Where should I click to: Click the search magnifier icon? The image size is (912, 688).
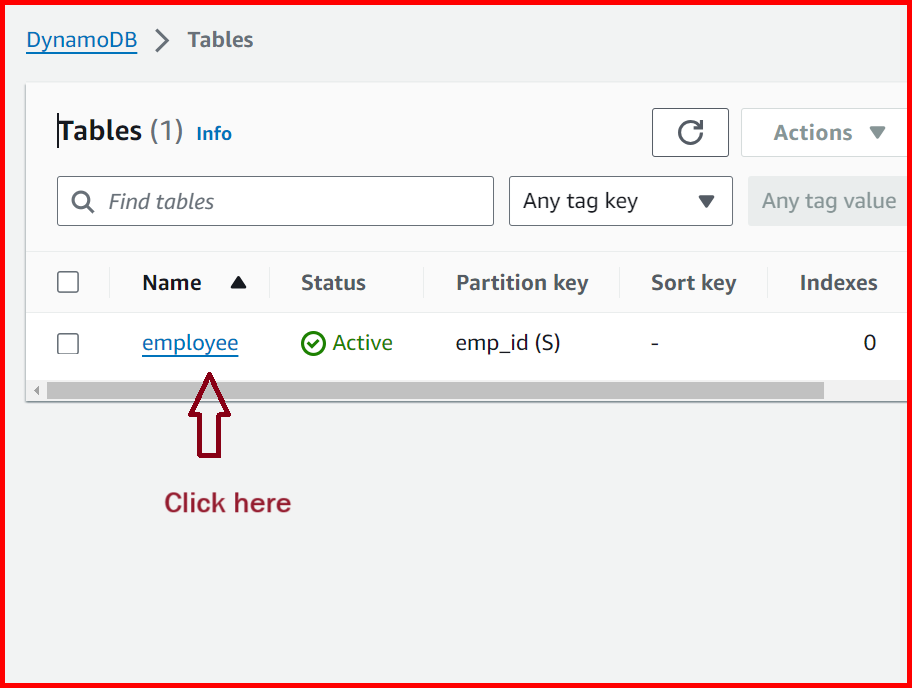tap(82, 201)
